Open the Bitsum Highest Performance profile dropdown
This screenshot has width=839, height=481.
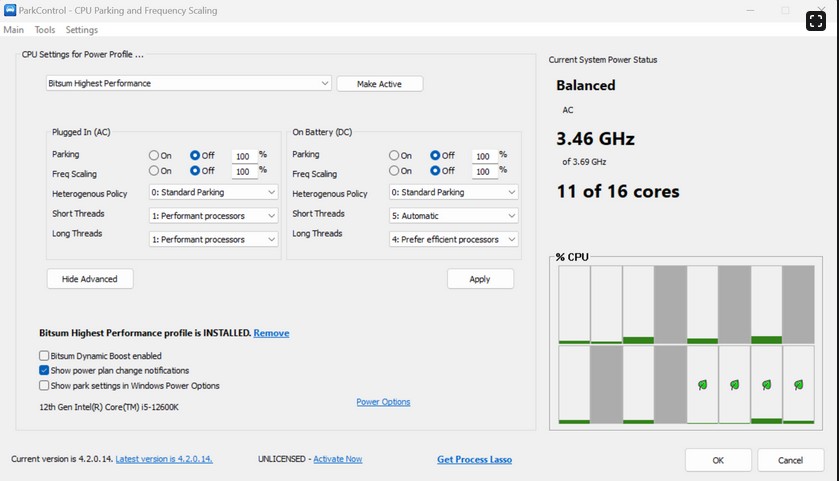tap(188, 83)
